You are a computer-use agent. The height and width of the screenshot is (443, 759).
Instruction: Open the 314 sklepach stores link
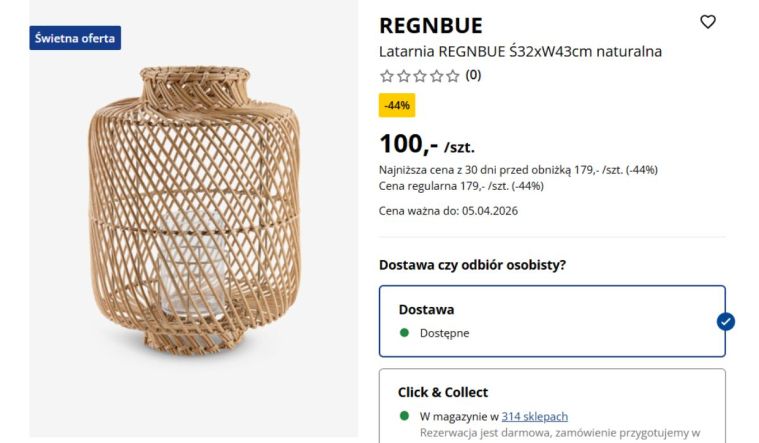[x=535, y=416]
